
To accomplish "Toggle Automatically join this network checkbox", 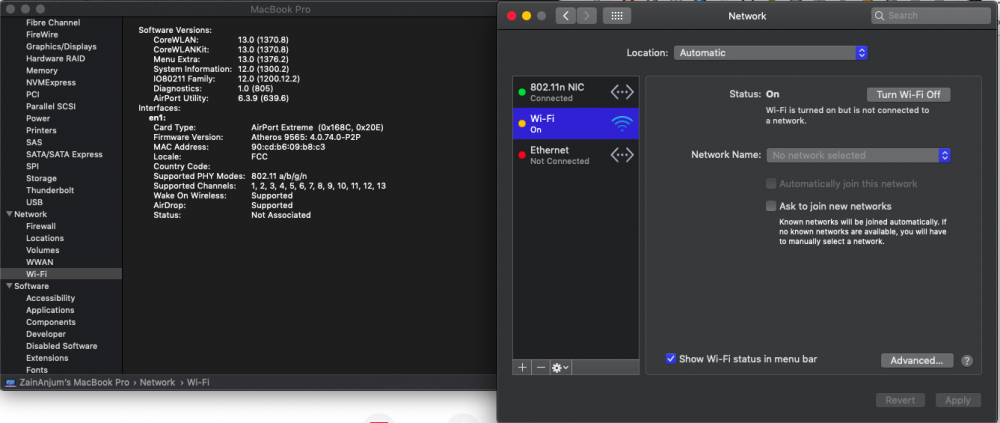I will point(771,184).
